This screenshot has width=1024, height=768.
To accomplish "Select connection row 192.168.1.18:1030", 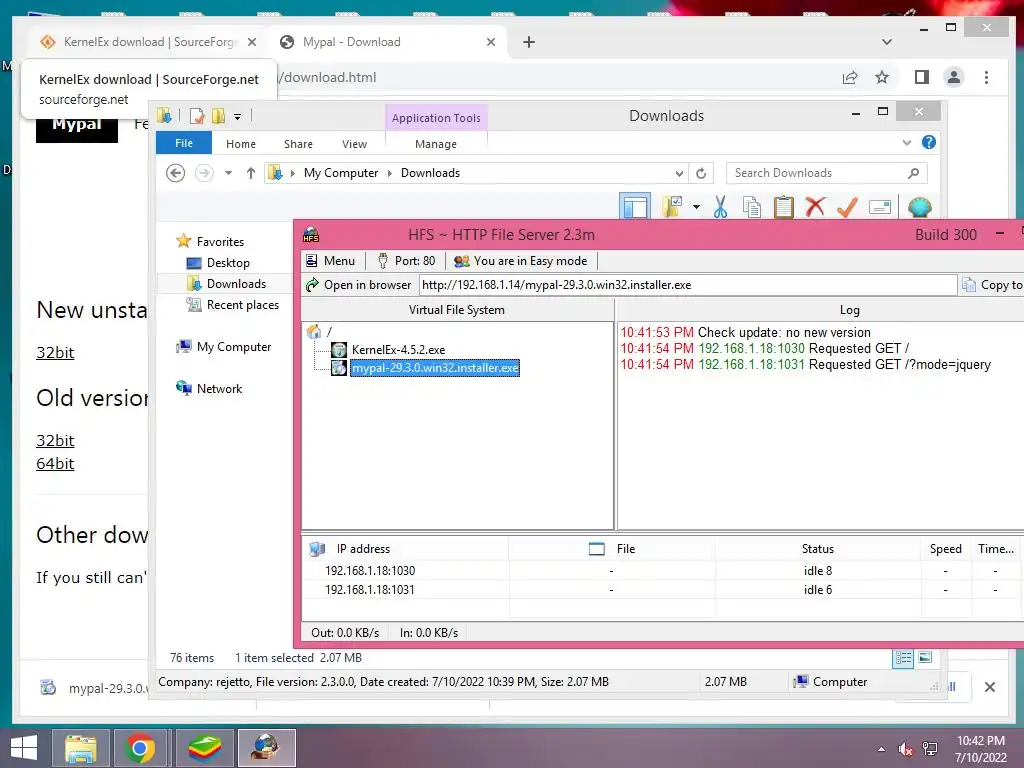I will [661, 571].
